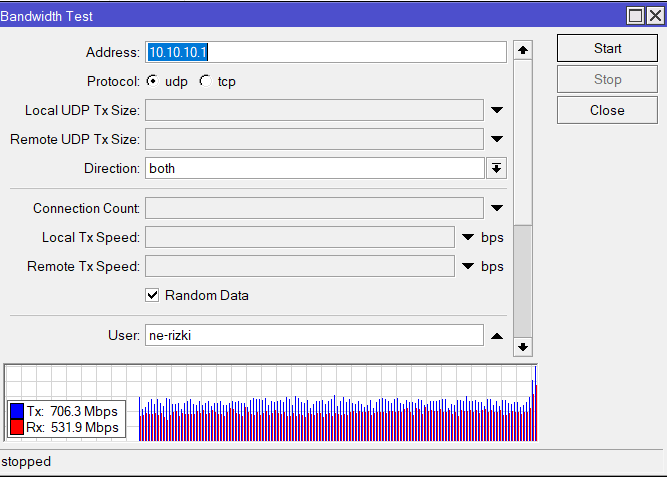Toggle the Random Data checkbox
Image resolution: width=667 pixels, height=477 pixels.
152,295
